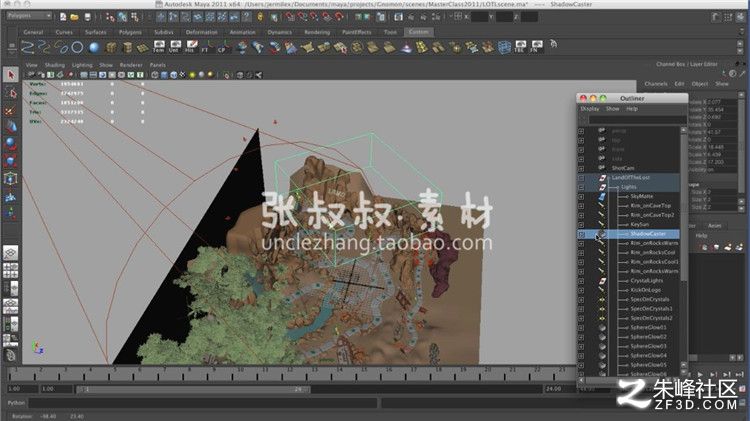The image size is (750, 421).
Task: Click the FT shelf icon
Action: (x=206, y=46)
